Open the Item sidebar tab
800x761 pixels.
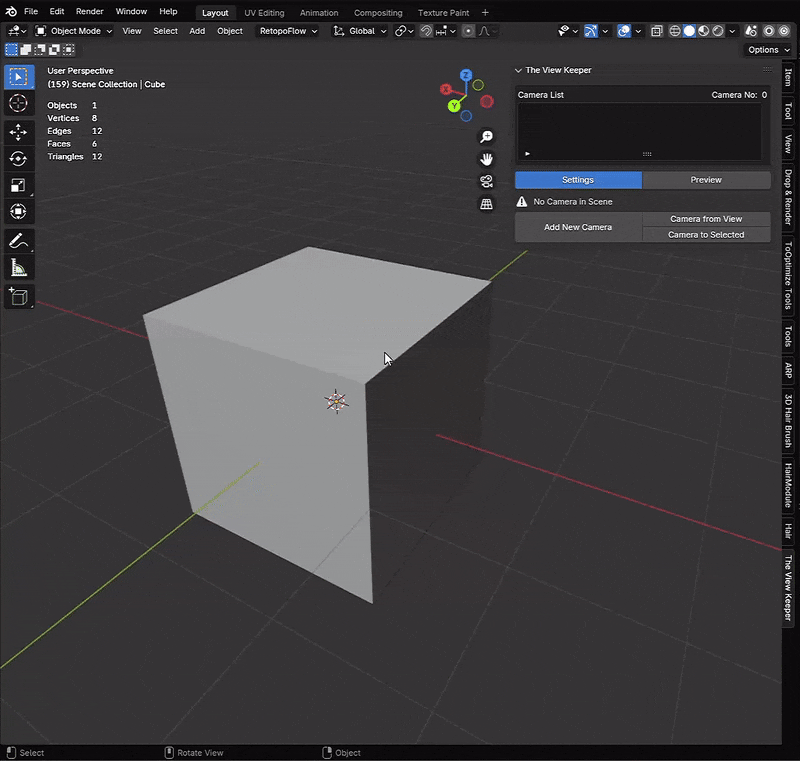click(788, 78)
